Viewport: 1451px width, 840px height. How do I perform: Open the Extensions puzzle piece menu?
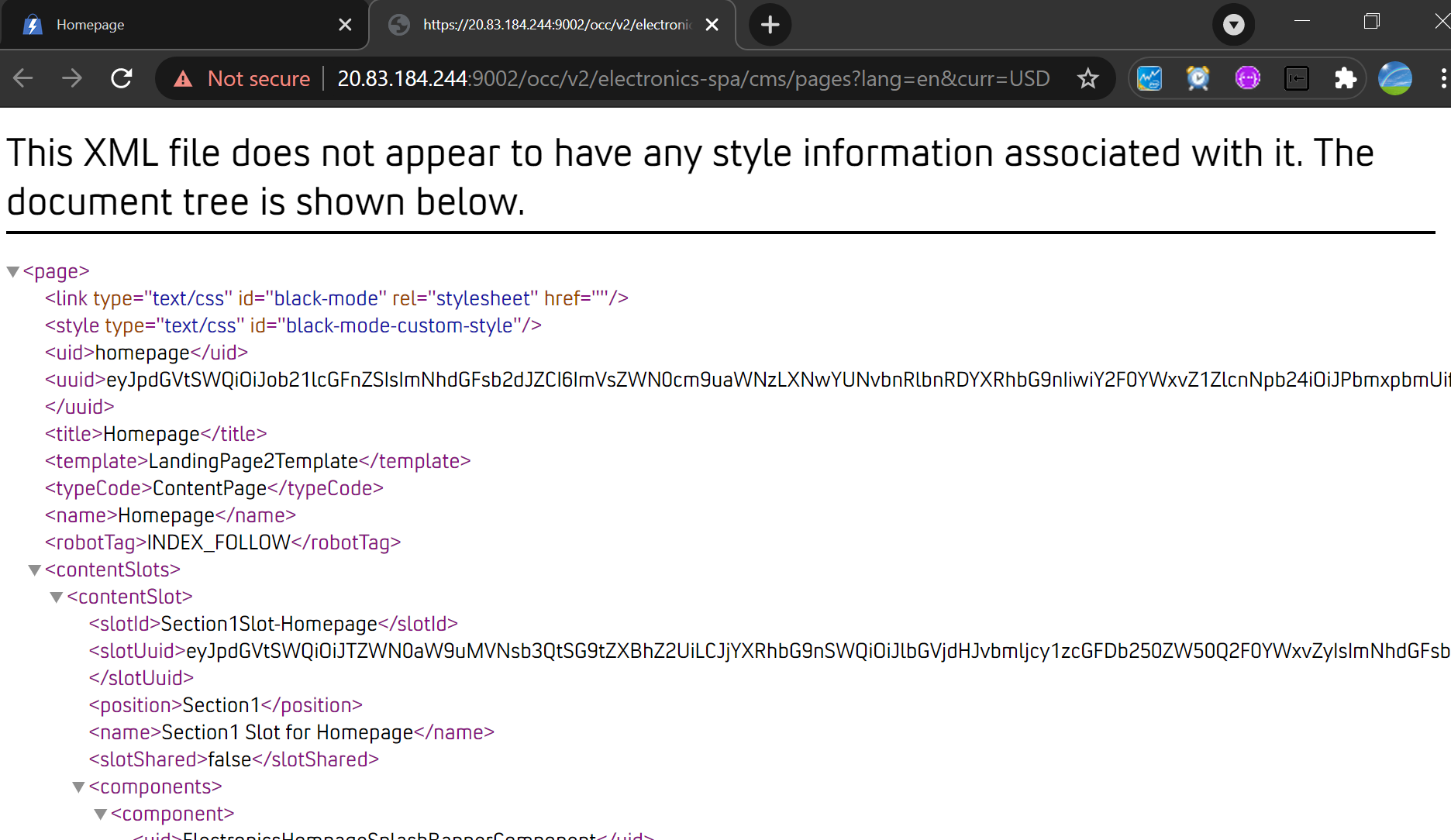[x=1346, y=78]
